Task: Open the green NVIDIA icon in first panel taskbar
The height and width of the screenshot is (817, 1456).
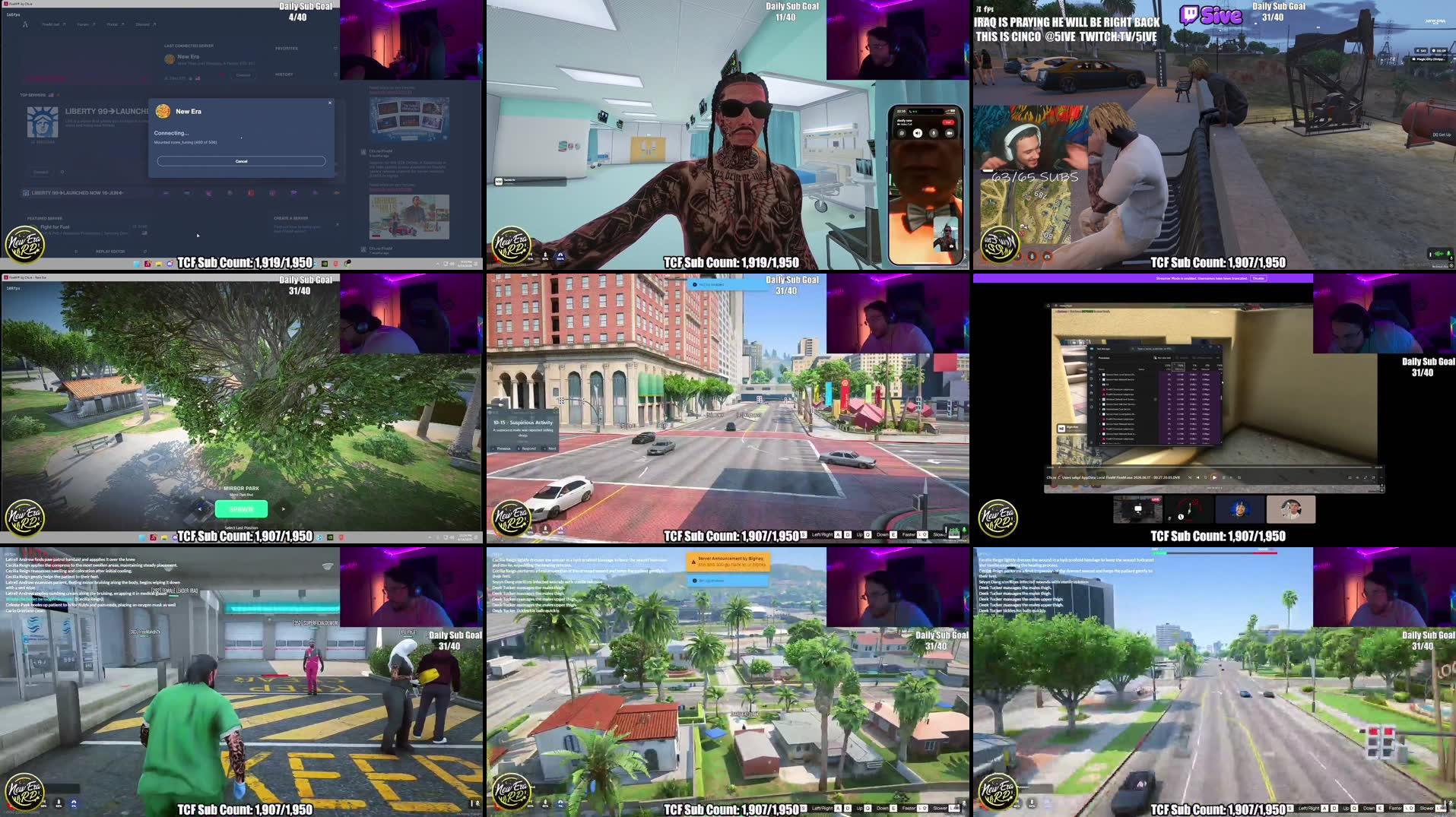Action: (325, 264)
